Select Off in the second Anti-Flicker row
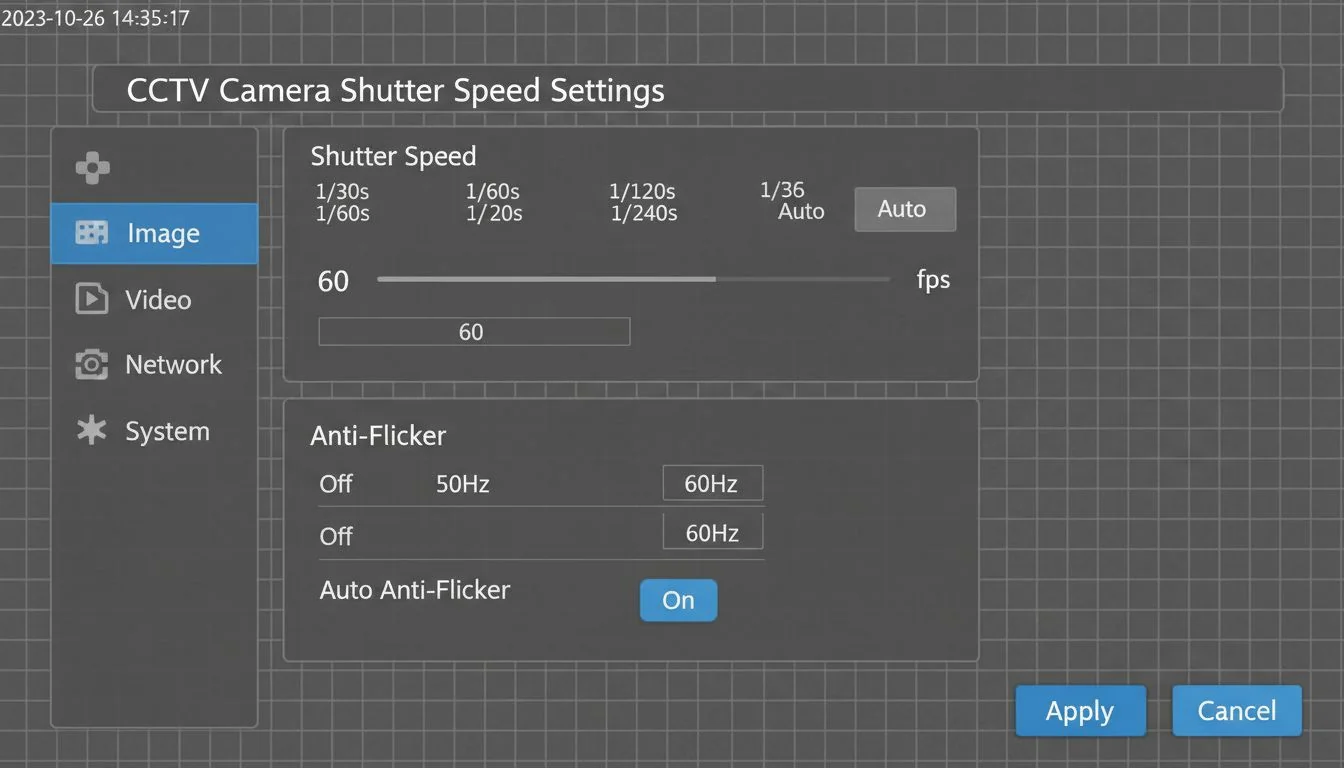1344x768 pixels. point(336,536)
